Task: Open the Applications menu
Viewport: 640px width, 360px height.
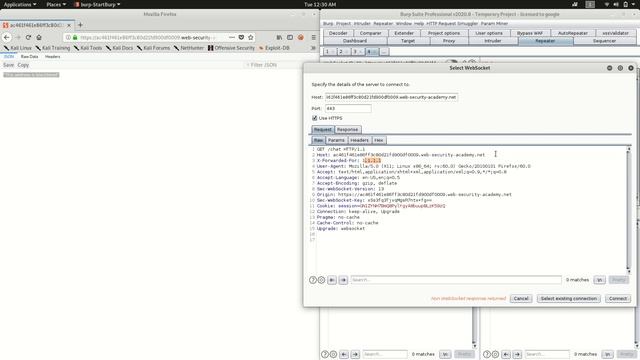Action: click(x=20, y=4)
